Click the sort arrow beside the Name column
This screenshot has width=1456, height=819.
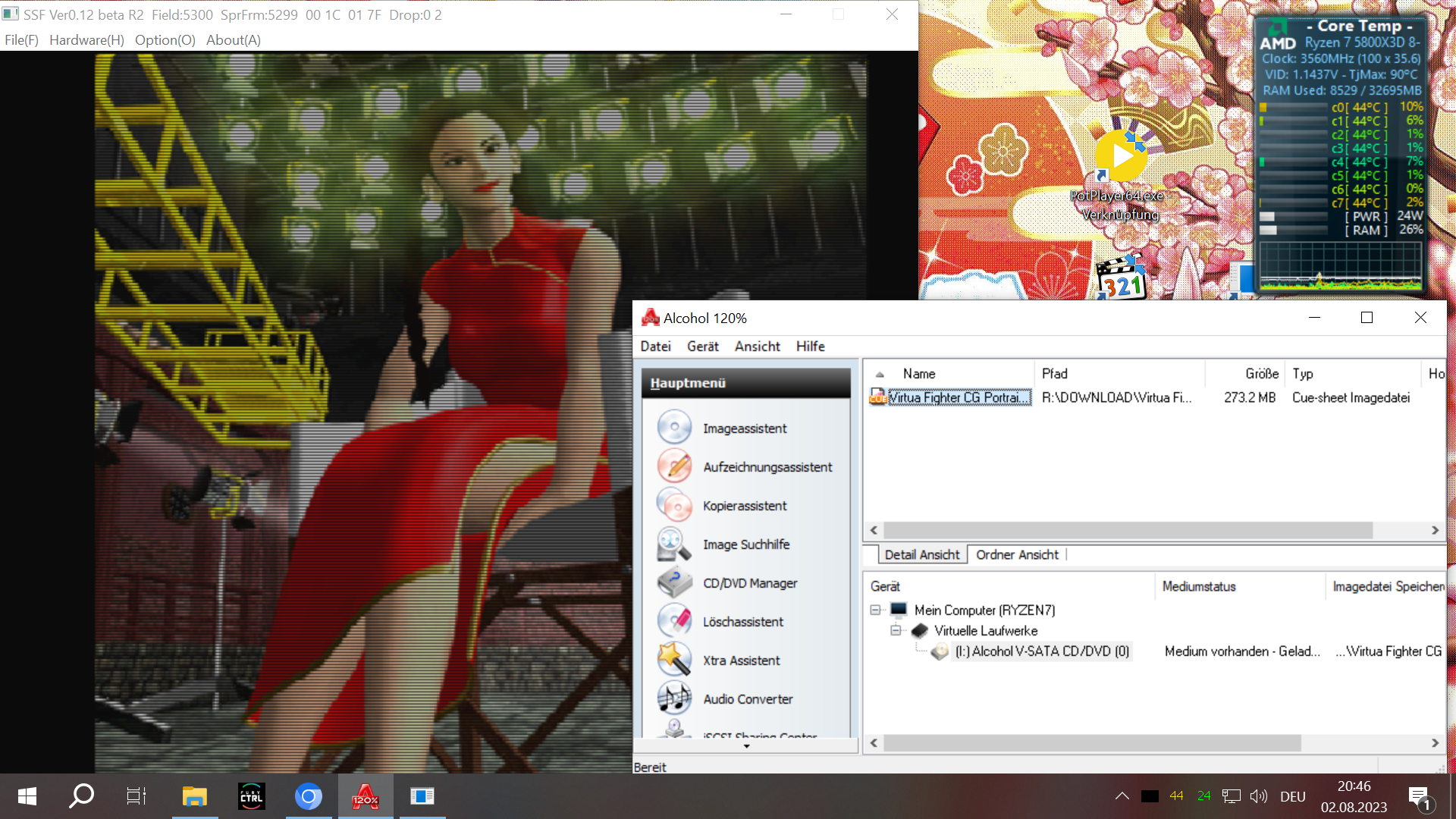click(880, 374)
